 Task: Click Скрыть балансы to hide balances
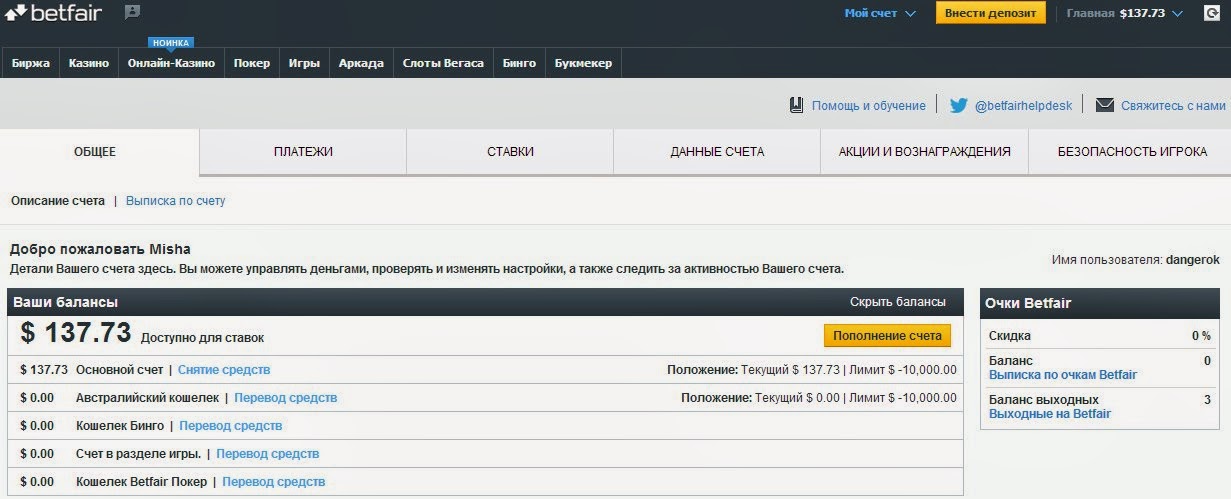(x=898, y=302)
